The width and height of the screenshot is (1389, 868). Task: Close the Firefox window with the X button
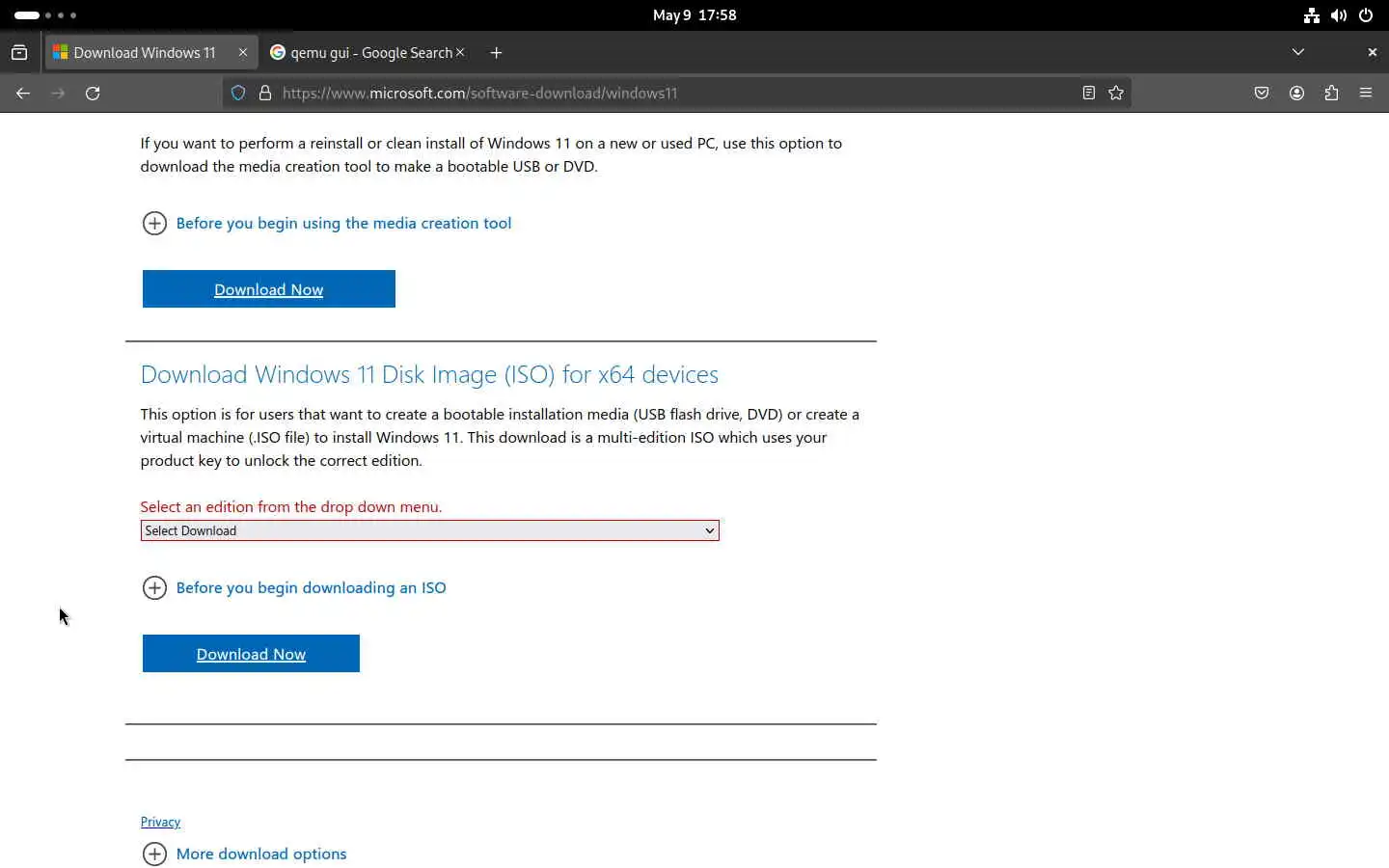point(1372,52)
